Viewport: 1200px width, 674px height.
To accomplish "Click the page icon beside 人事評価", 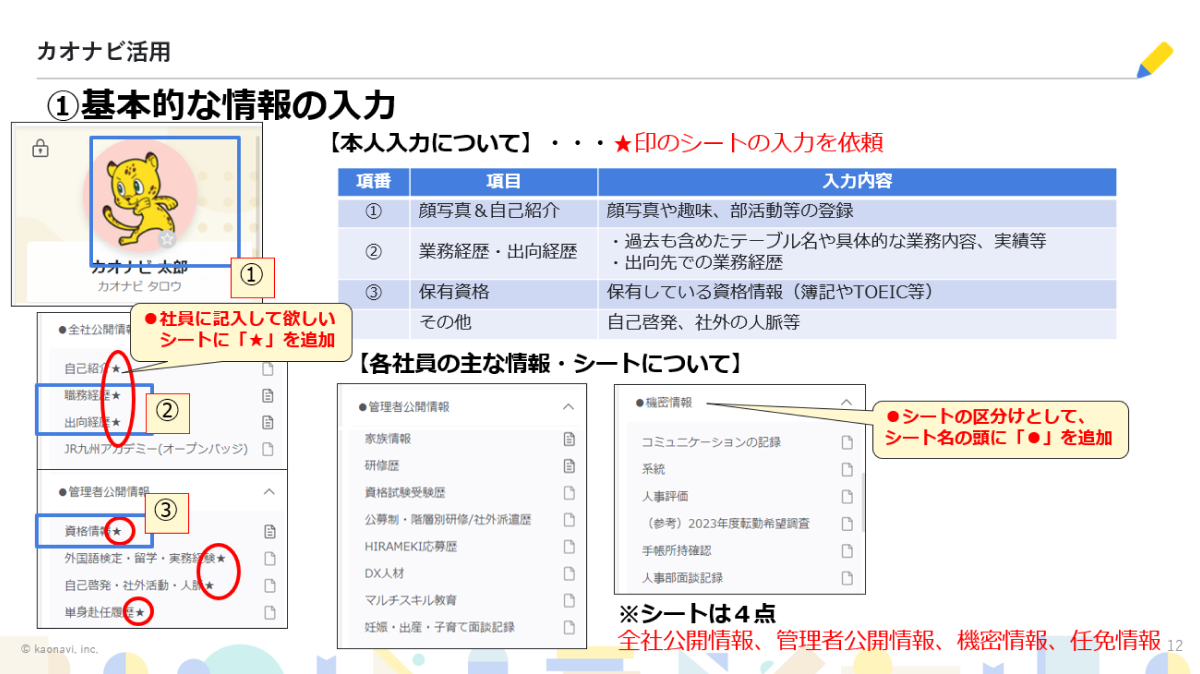I will pos(847,496).
